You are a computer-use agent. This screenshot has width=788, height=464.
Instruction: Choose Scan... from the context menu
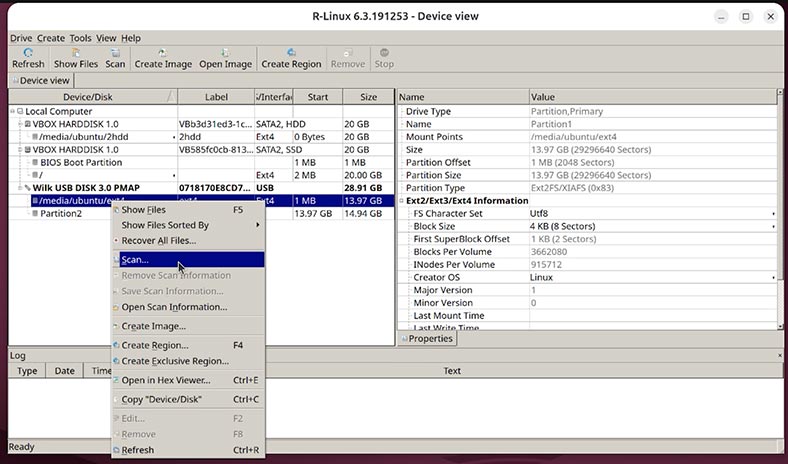point(188,260)
